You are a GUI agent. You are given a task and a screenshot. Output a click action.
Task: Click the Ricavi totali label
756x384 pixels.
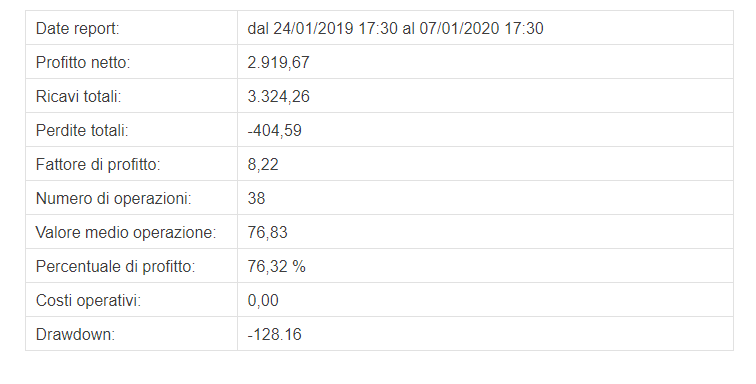[x=79, y=96]
